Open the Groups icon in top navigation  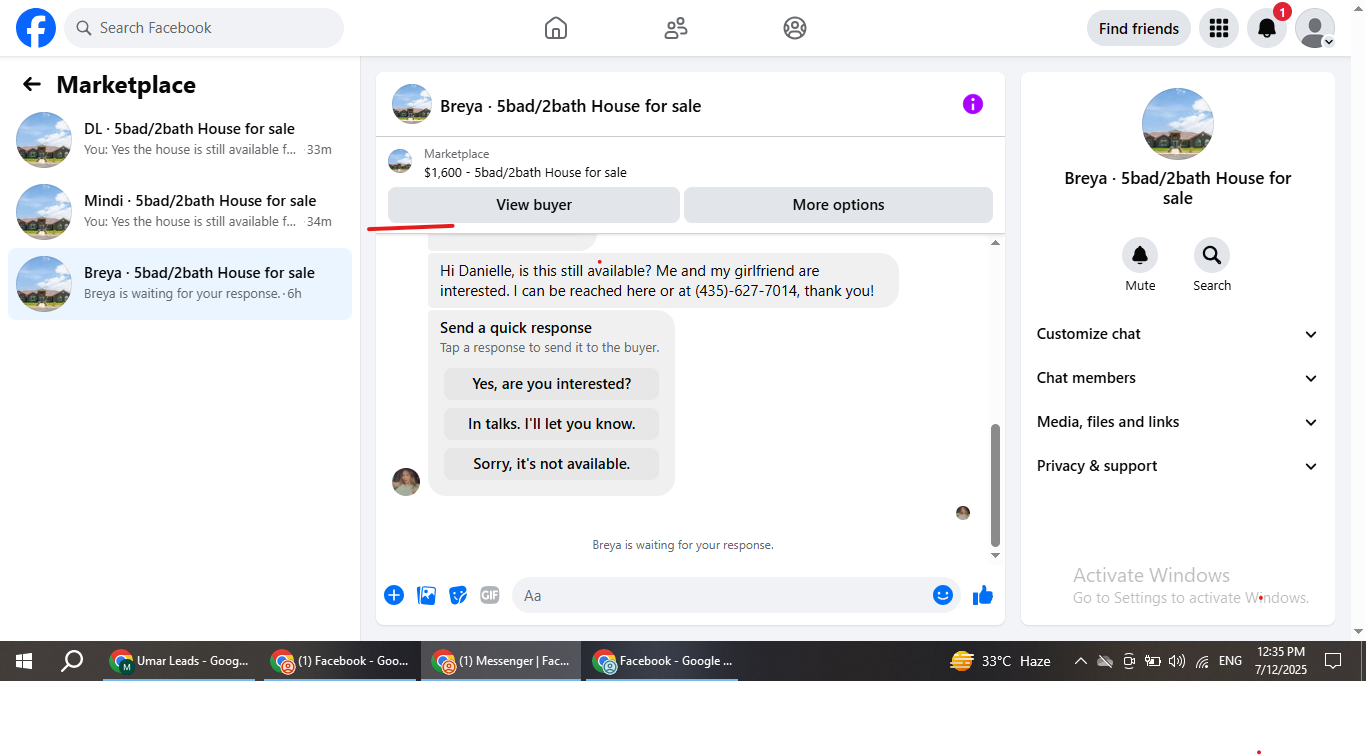(795, 28)
